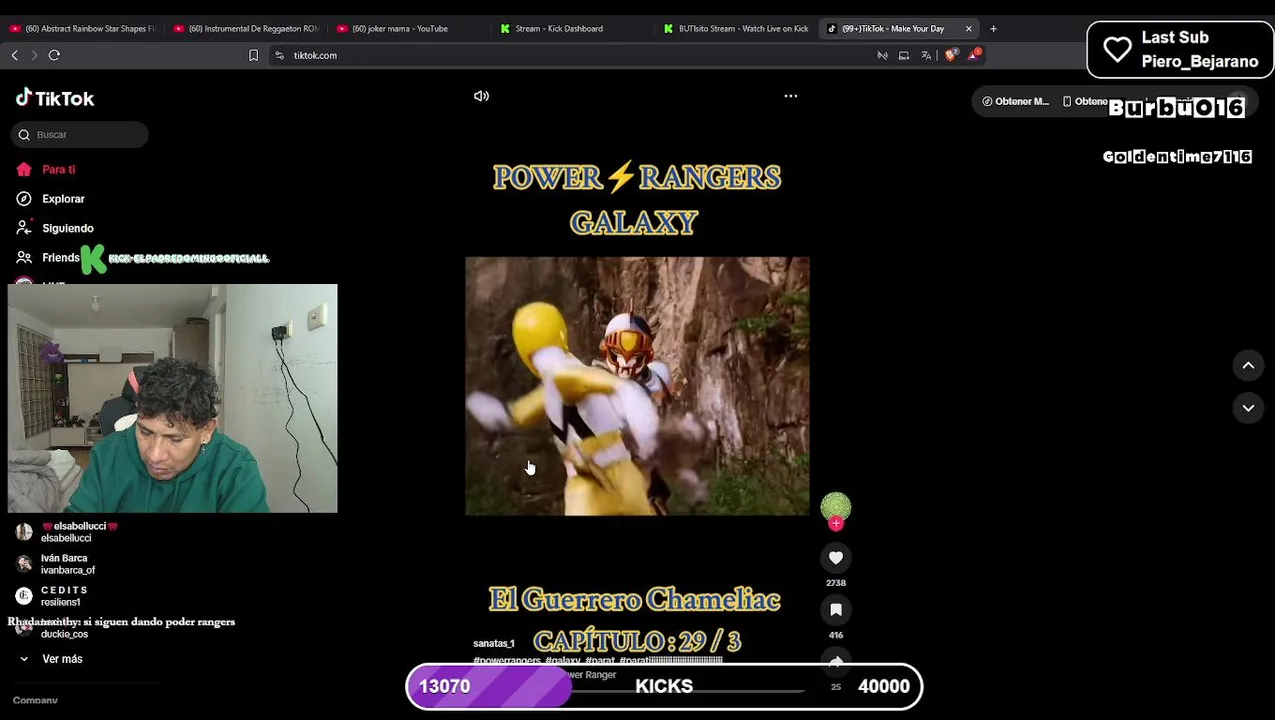Click the Siguiendo person icon

click(24, 228)
